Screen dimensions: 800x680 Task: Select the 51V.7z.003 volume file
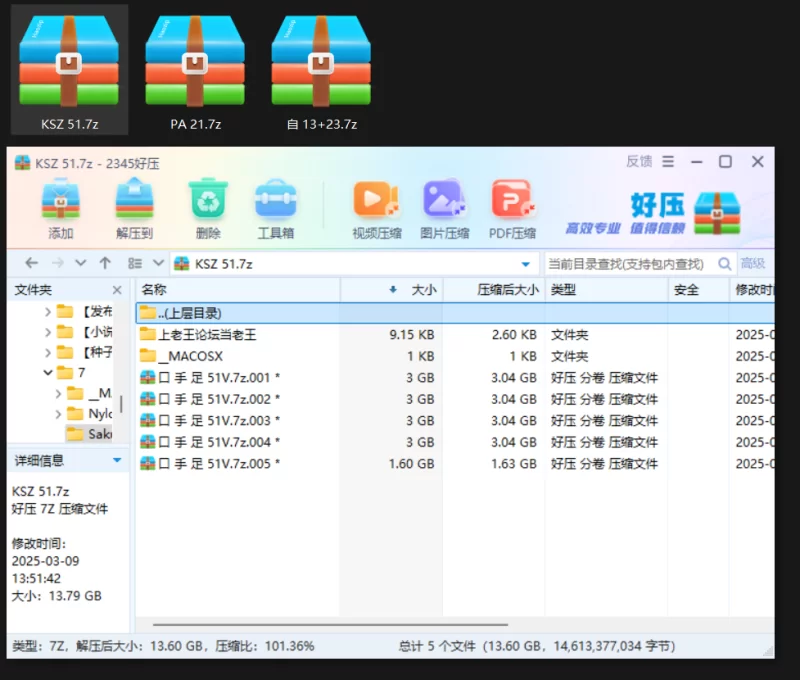tap(455, 420)
